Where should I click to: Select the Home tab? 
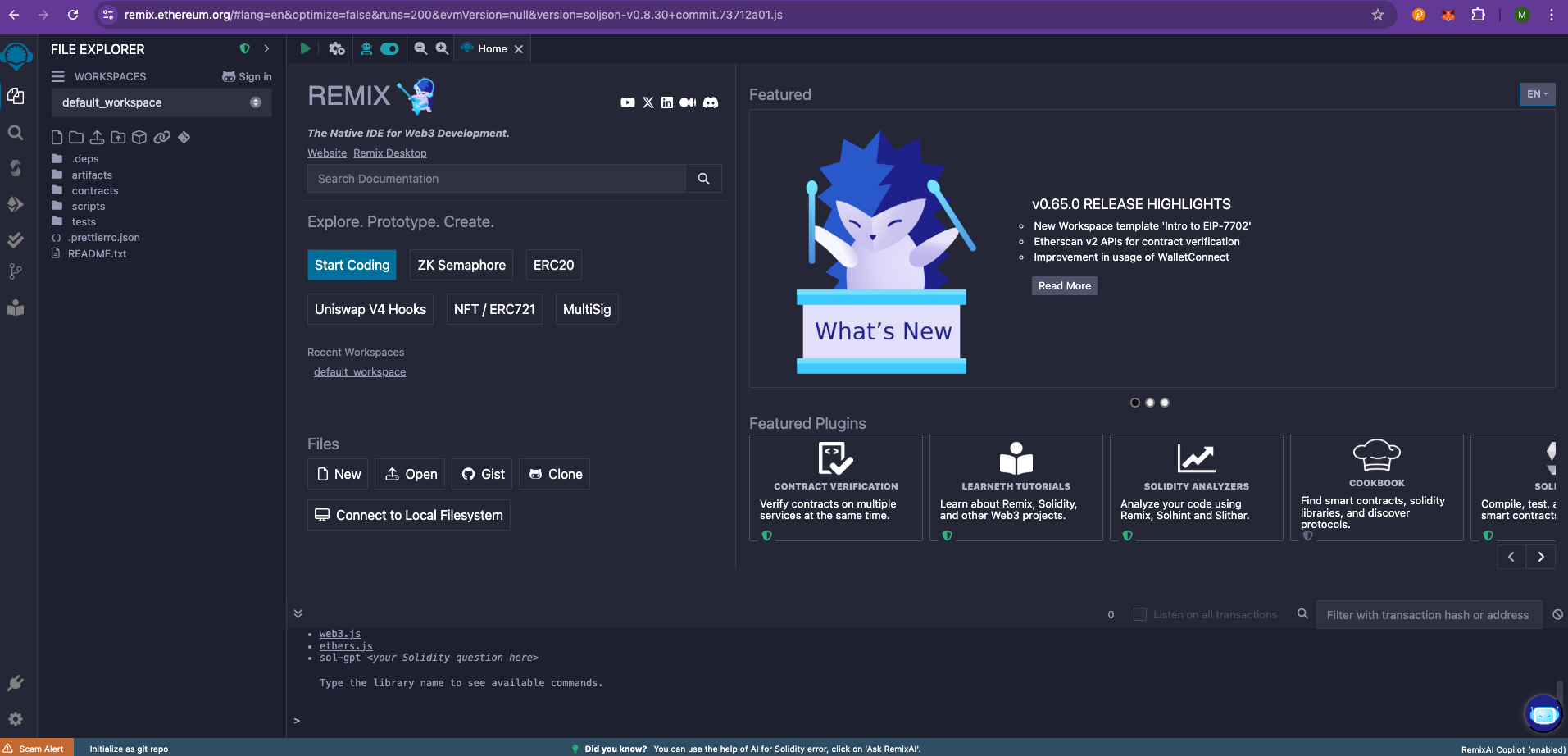(x=492, y=49)
